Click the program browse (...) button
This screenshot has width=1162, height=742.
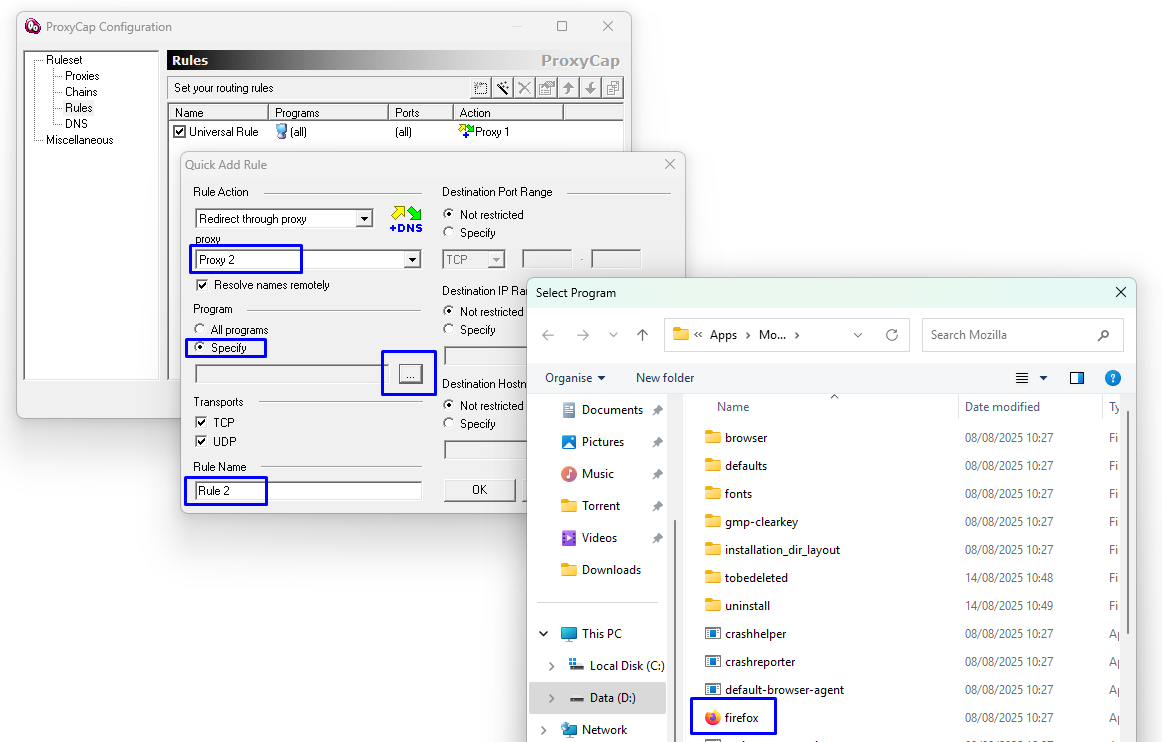[x=410, y=374]
